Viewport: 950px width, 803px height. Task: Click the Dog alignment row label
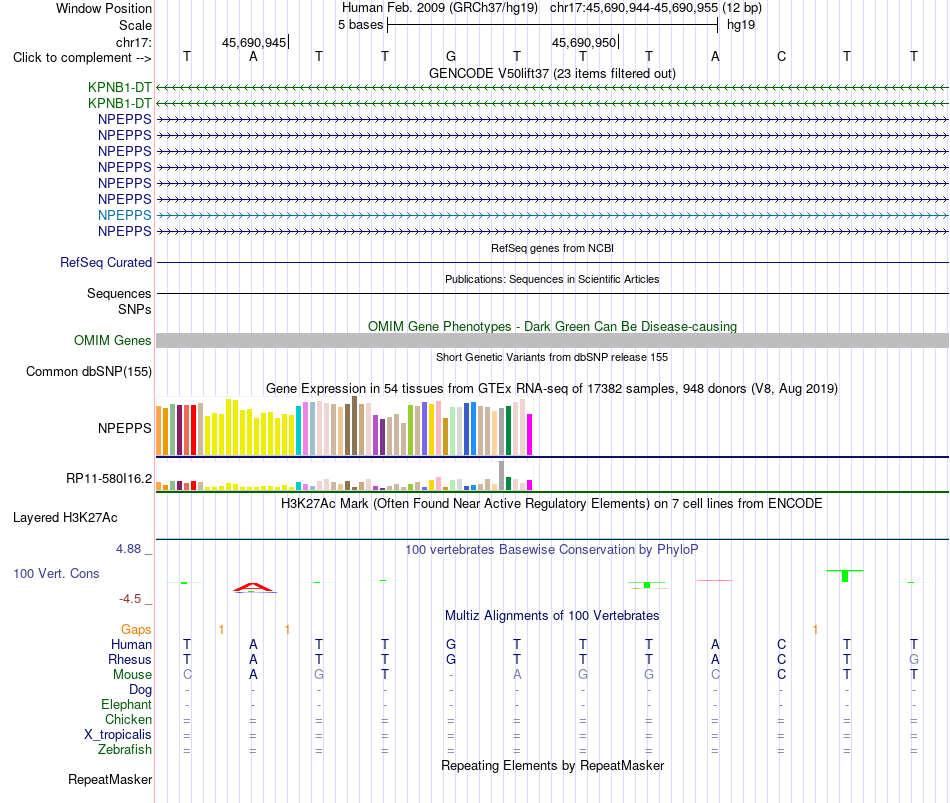pos(140,690)
